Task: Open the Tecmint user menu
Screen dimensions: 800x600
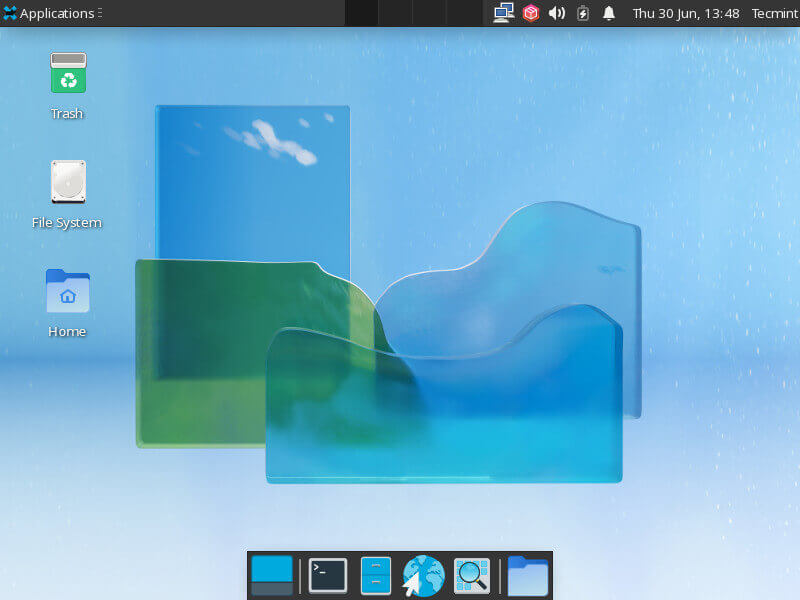Action: pos(774,13)
